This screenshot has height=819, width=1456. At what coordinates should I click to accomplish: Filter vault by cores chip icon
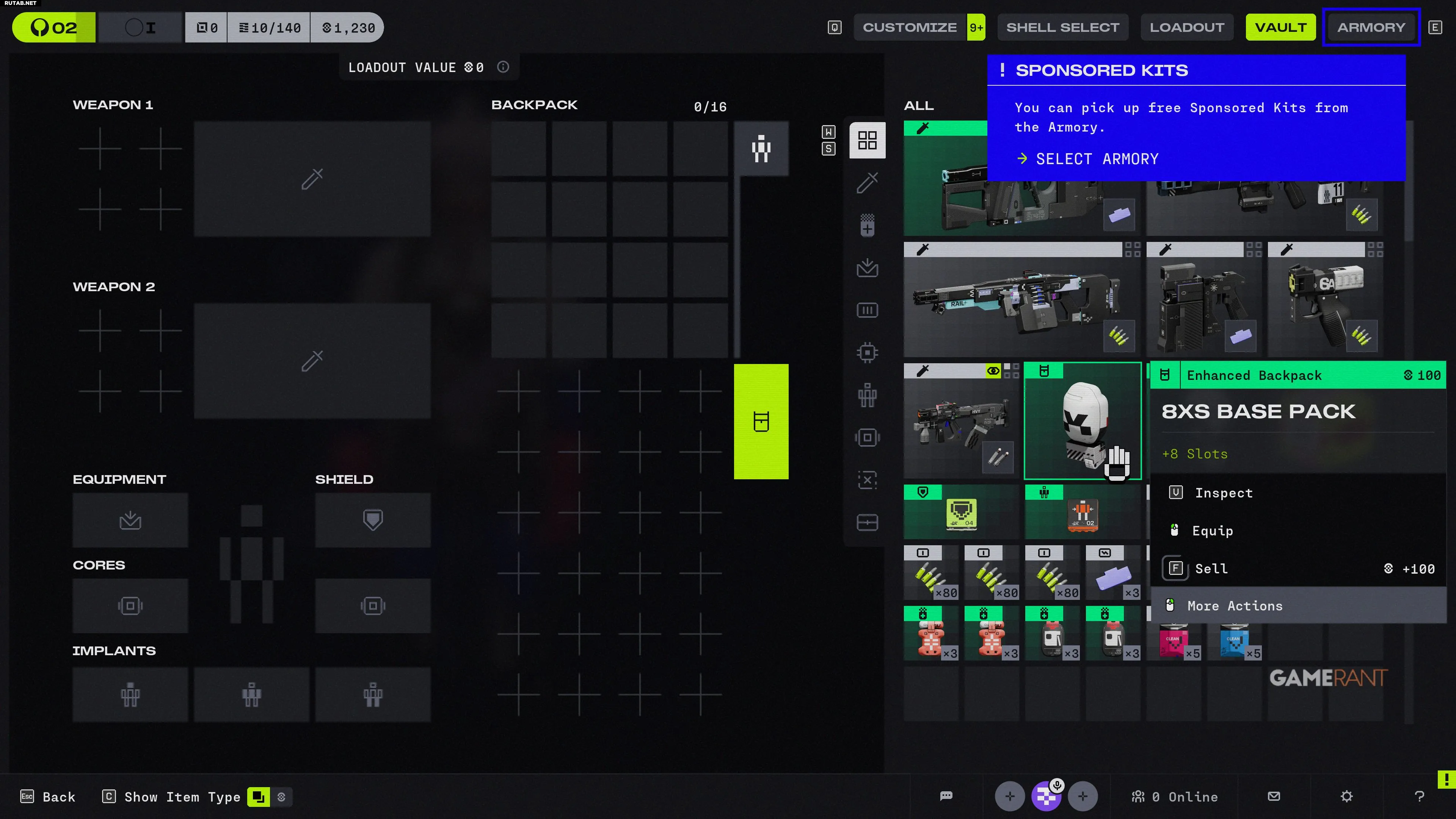867,353
